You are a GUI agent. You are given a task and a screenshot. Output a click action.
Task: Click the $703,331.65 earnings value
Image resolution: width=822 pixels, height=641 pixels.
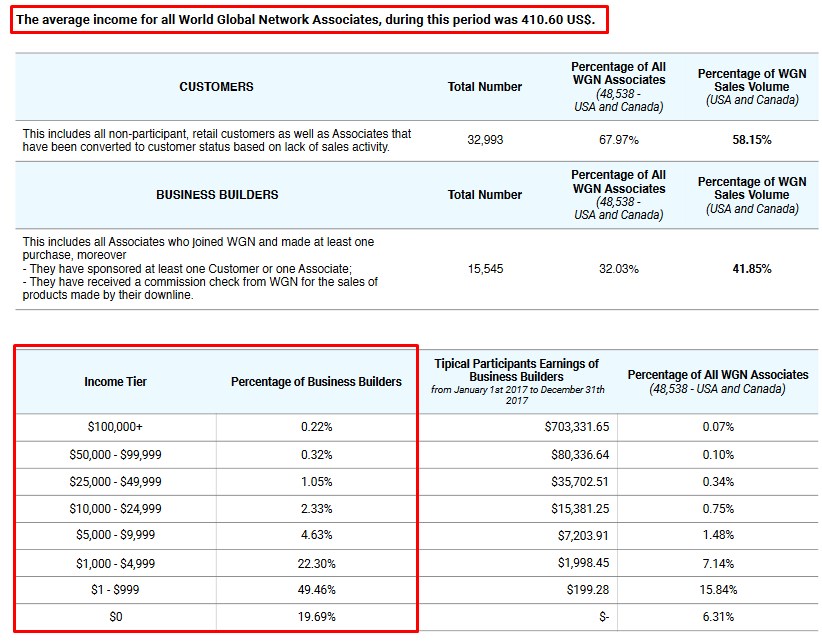pyautogui.click(x=577, y=427)
